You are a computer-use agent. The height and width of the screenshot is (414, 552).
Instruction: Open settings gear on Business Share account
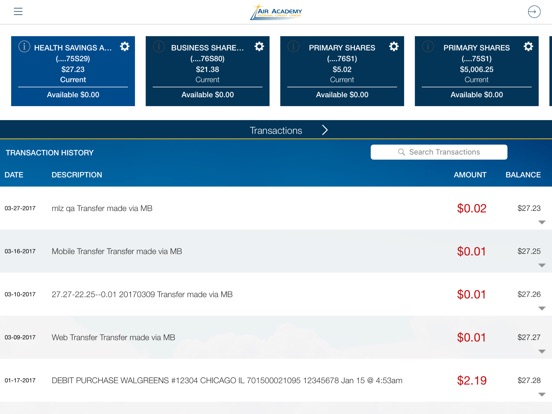point(259,46)
